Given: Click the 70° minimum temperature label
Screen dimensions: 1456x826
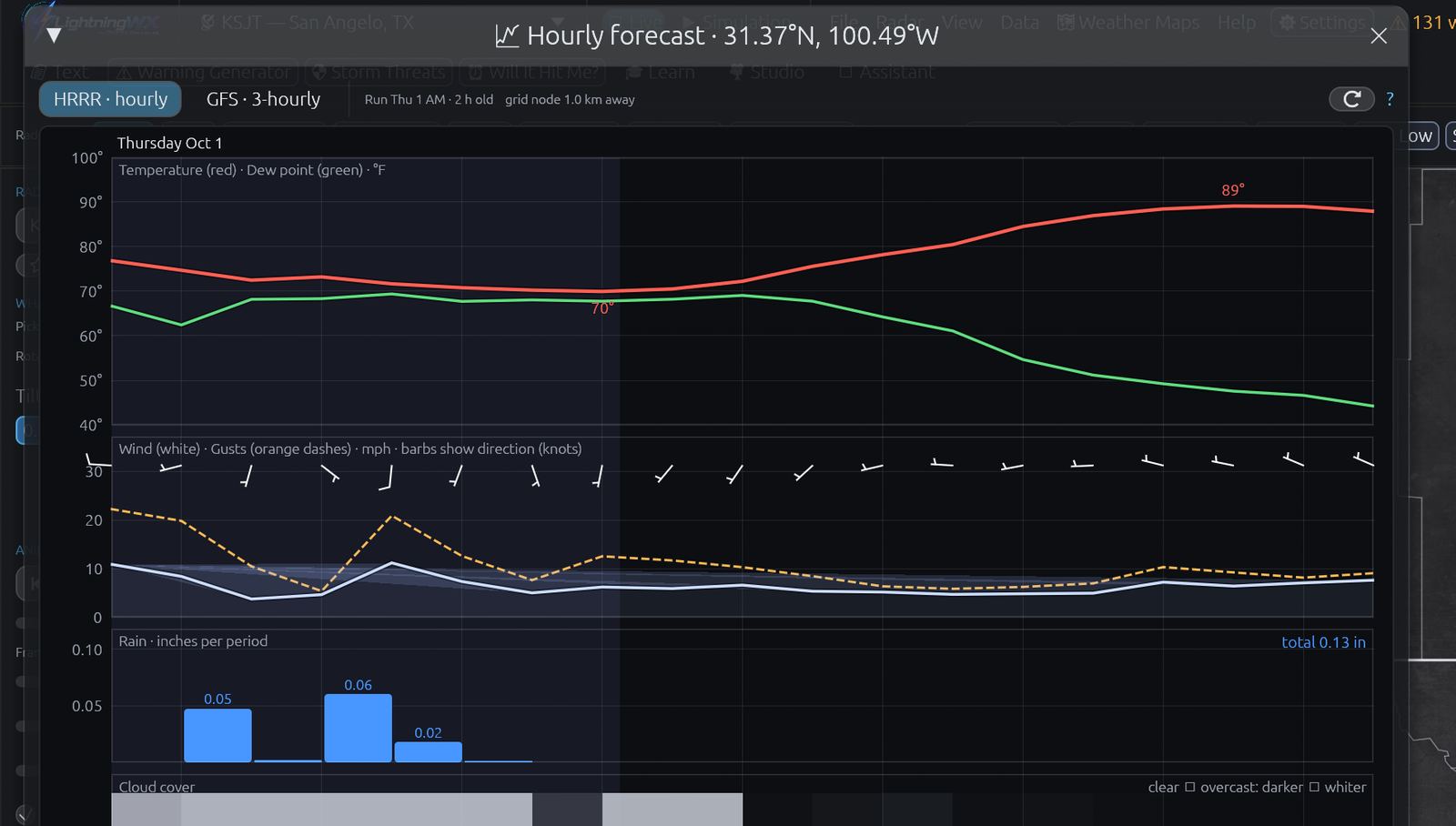Looking at the screenshot, I should click(x=602, y=308).
